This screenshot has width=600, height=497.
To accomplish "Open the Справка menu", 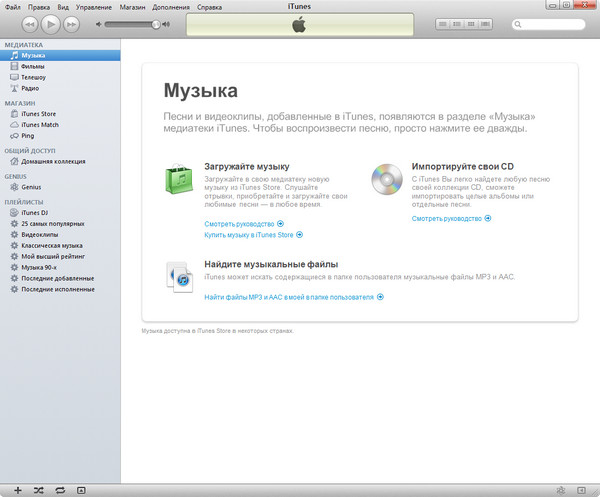I will [209, 7].
